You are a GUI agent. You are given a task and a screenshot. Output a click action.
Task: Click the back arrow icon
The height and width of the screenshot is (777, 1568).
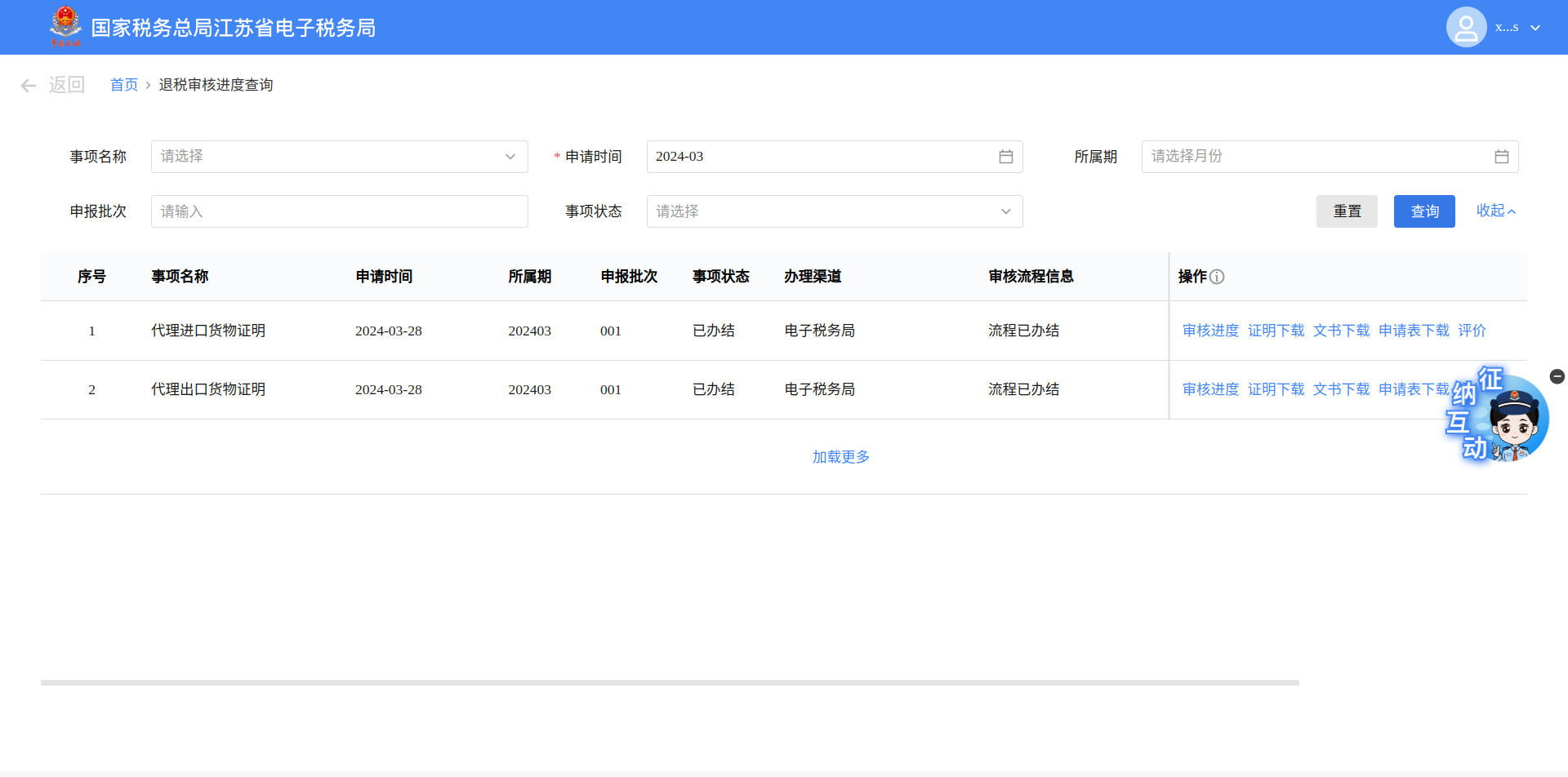[x=29, y=86]
